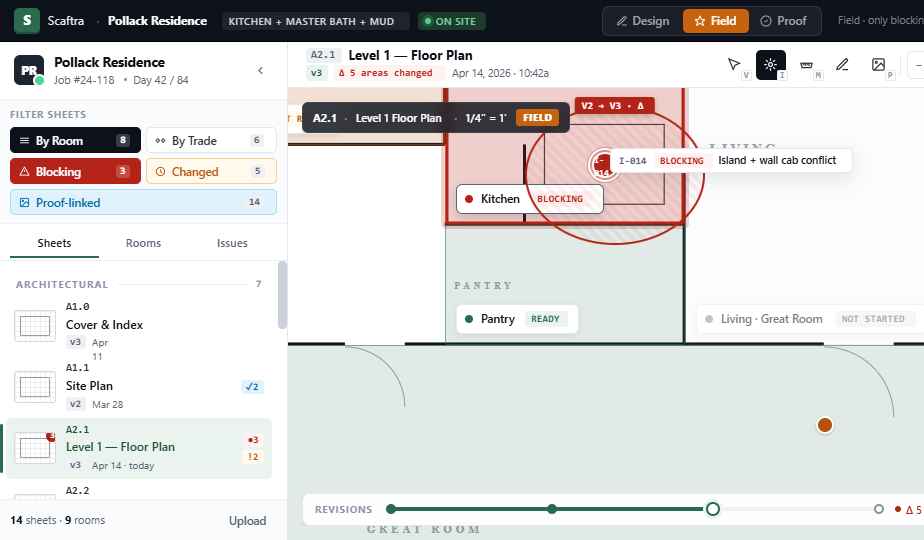924x540 pixels.
Task: Click the orange FIELD badge in the sheet banner
Action: [x=537, y=117]
